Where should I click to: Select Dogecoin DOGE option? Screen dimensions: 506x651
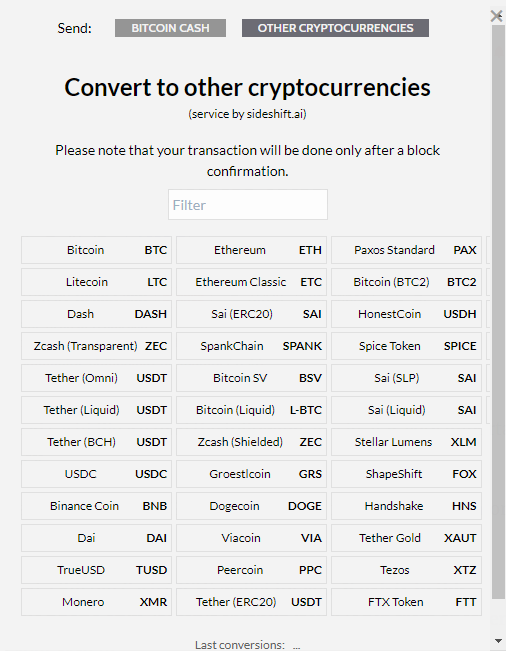[x=251, y=506]
